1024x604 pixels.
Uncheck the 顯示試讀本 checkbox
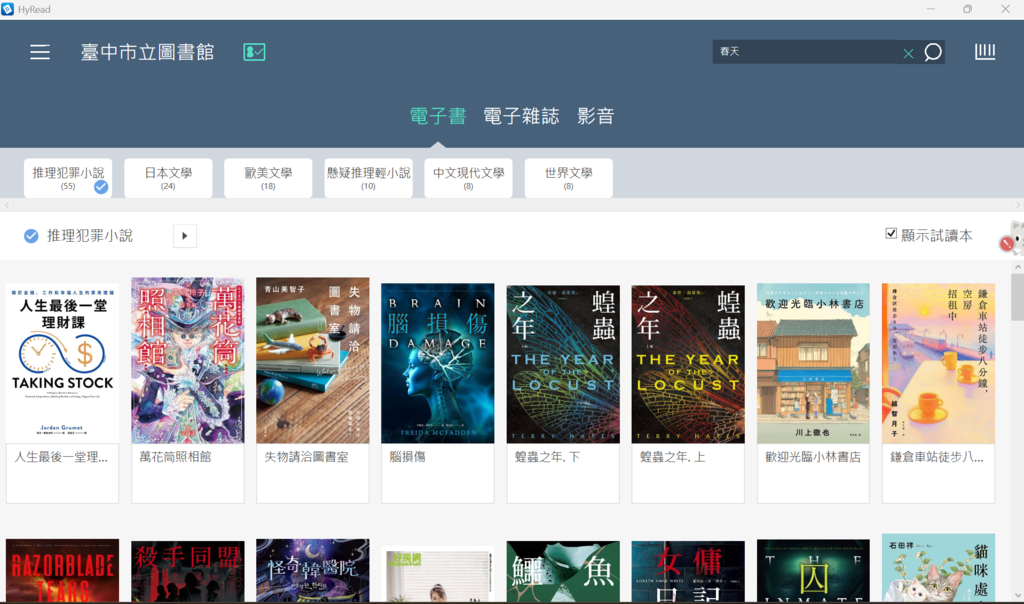click(x=891, y=234)
